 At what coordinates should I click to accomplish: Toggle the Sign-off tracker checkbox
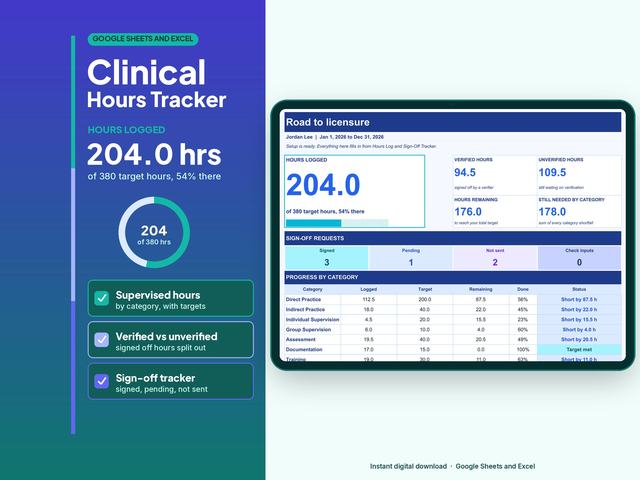[x=102, y=381]
